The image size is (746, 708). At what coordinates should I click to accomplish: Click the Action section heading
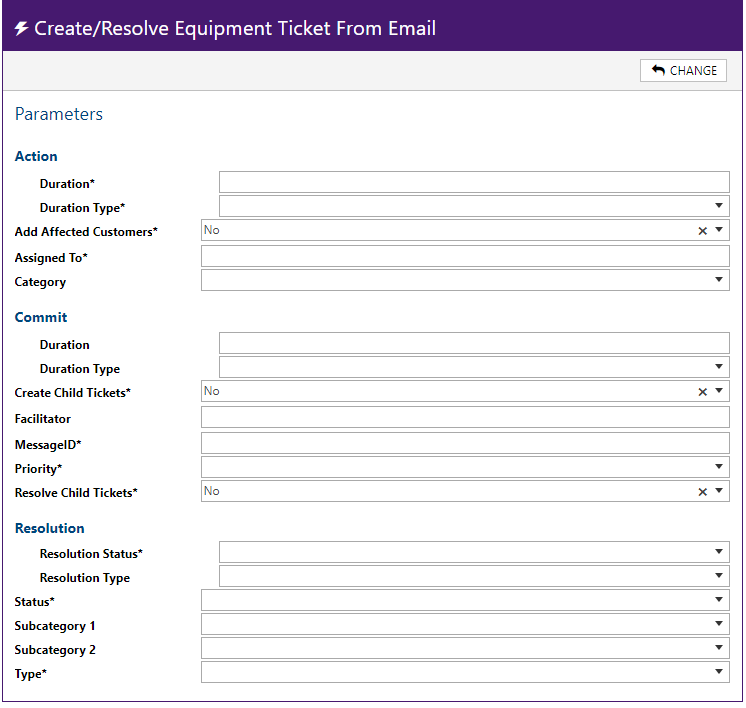[36, 156]
